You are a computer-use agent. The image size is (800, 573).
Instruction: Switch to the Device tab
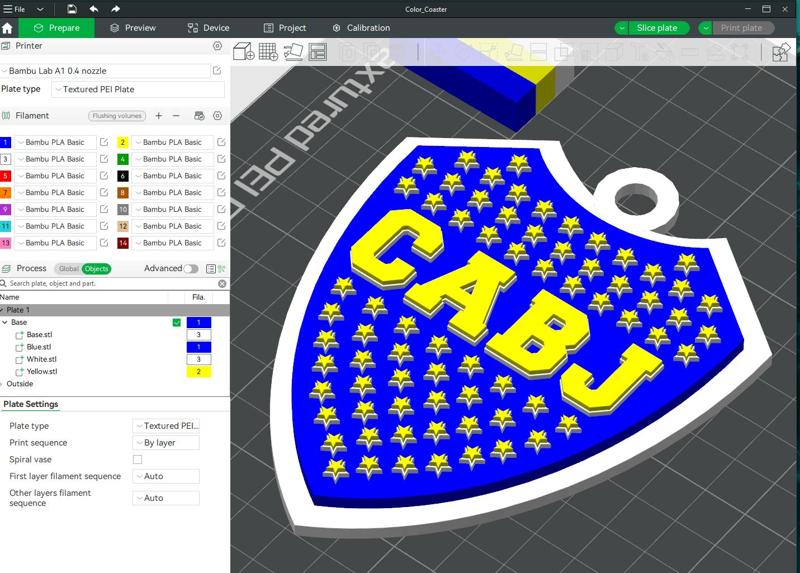point(208,28)
